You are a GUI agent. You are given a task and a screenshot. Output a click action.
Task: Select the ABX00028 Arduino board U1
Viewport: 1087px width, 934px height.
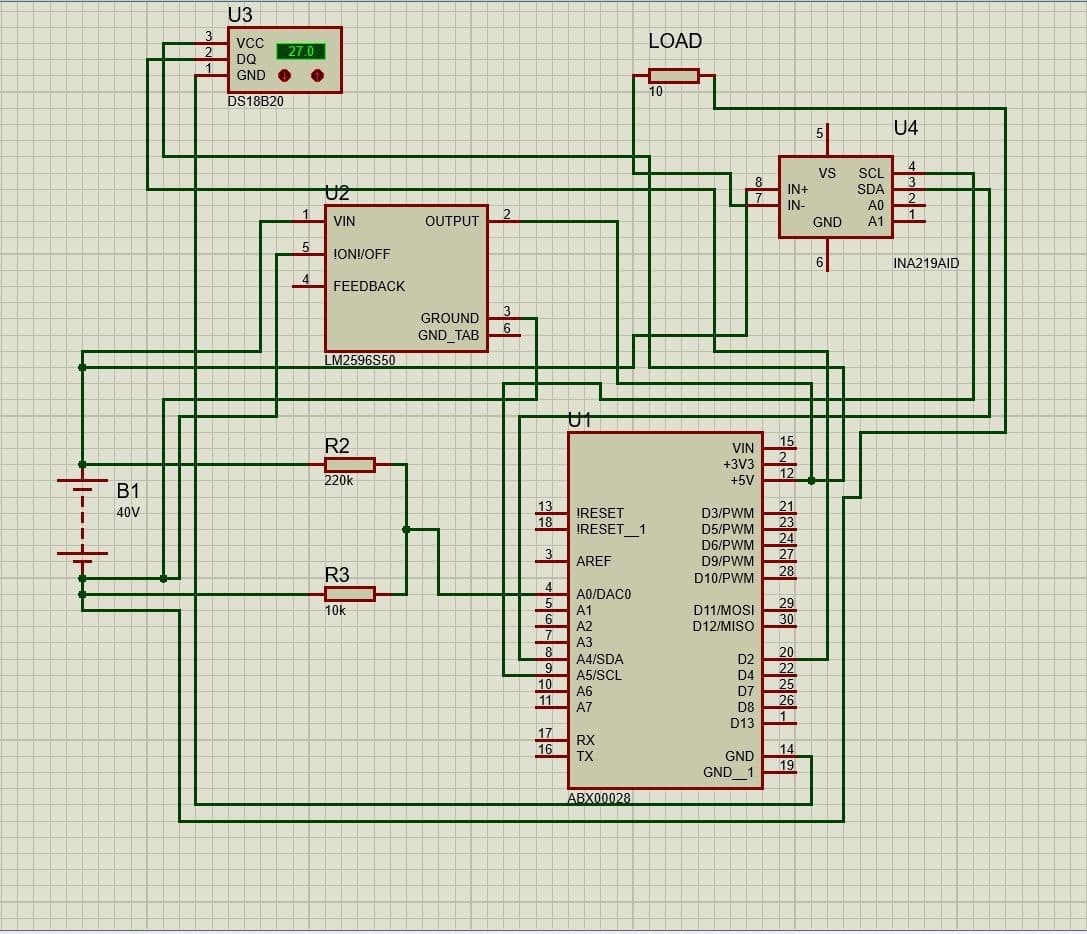pos(666,611)
